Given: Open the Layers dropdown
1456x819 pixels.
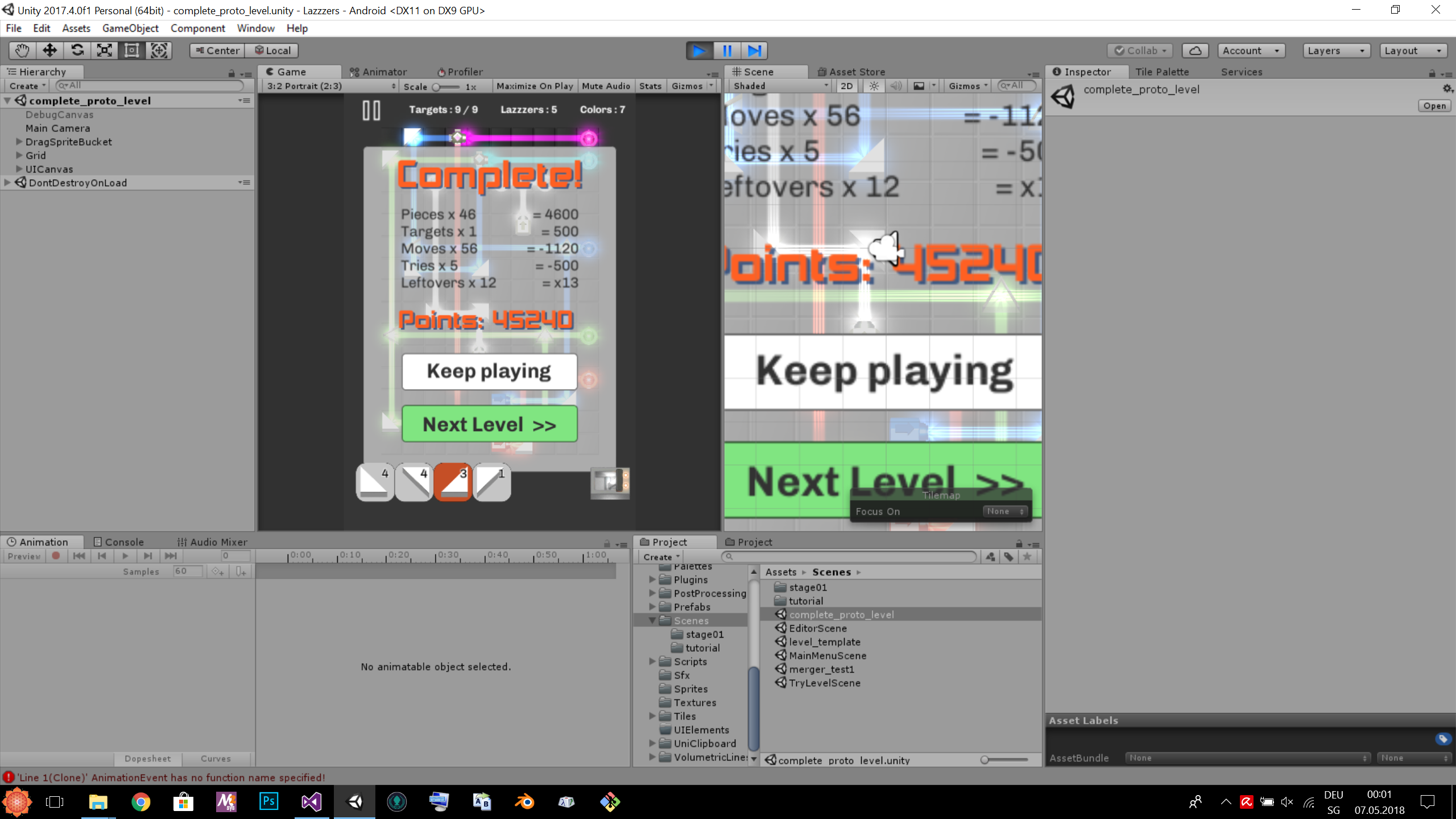Looking at the screenshot, I should 1335,51.
